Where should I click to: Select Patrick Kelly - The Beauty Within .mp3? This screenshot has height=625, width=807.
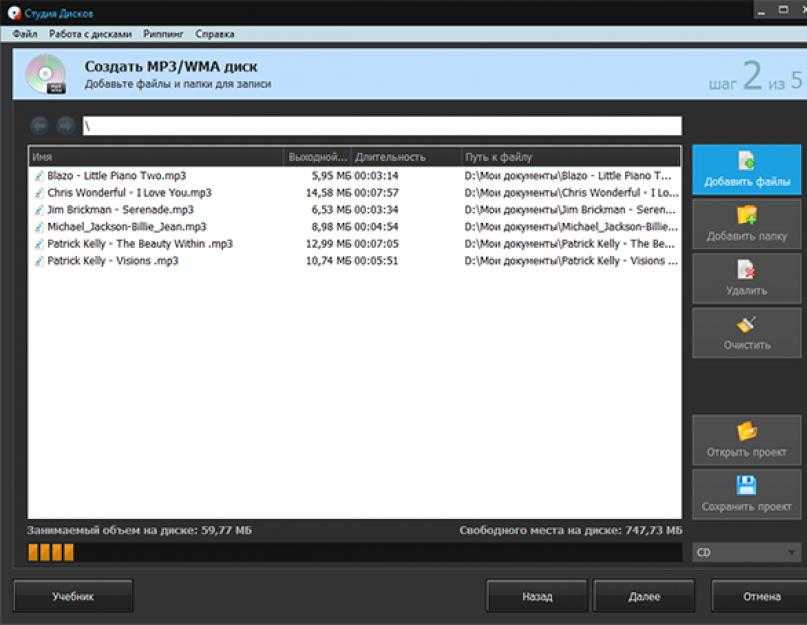[x=355, y=244]
